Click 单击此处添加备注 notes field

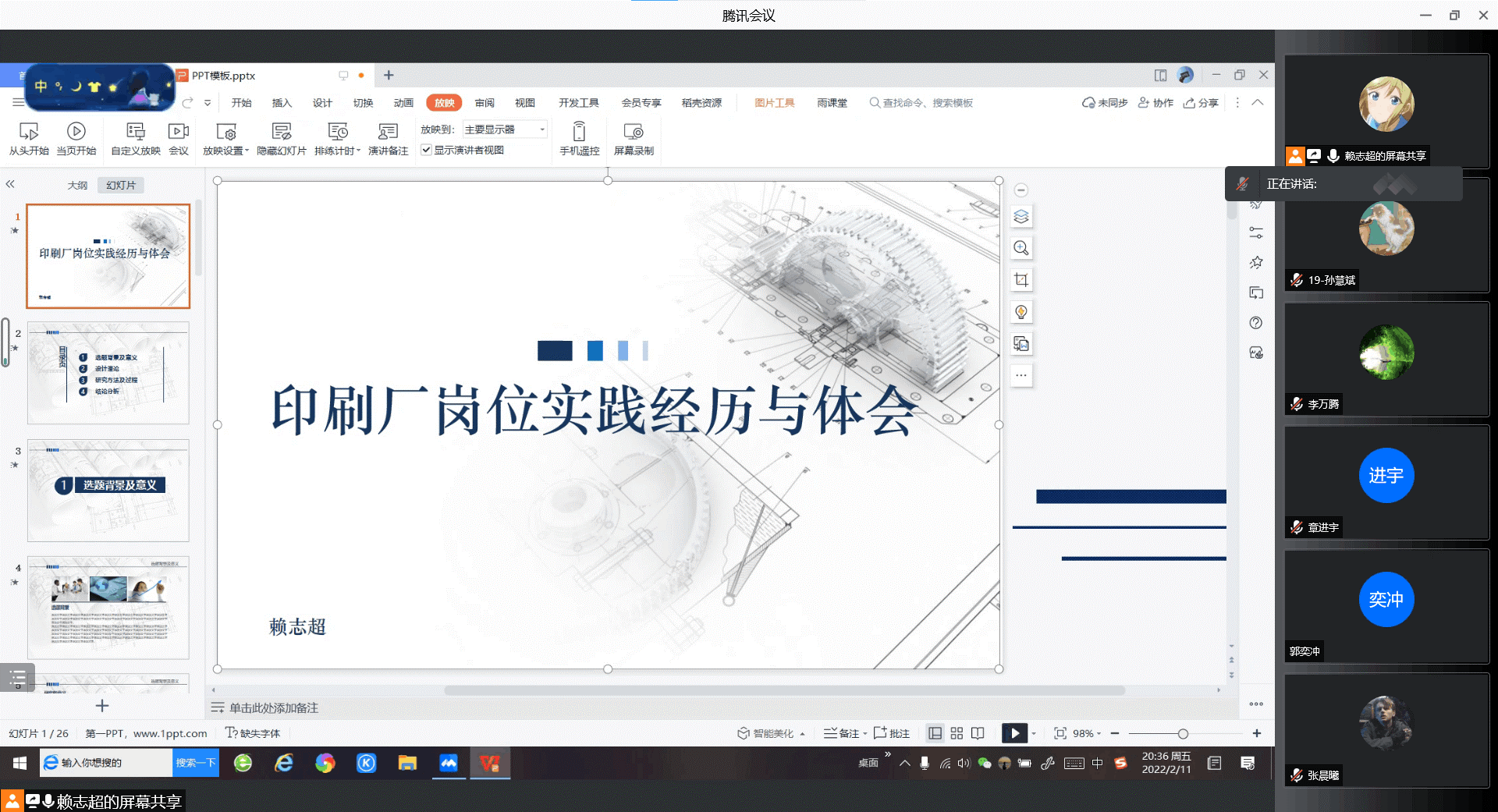coord(274,707)
